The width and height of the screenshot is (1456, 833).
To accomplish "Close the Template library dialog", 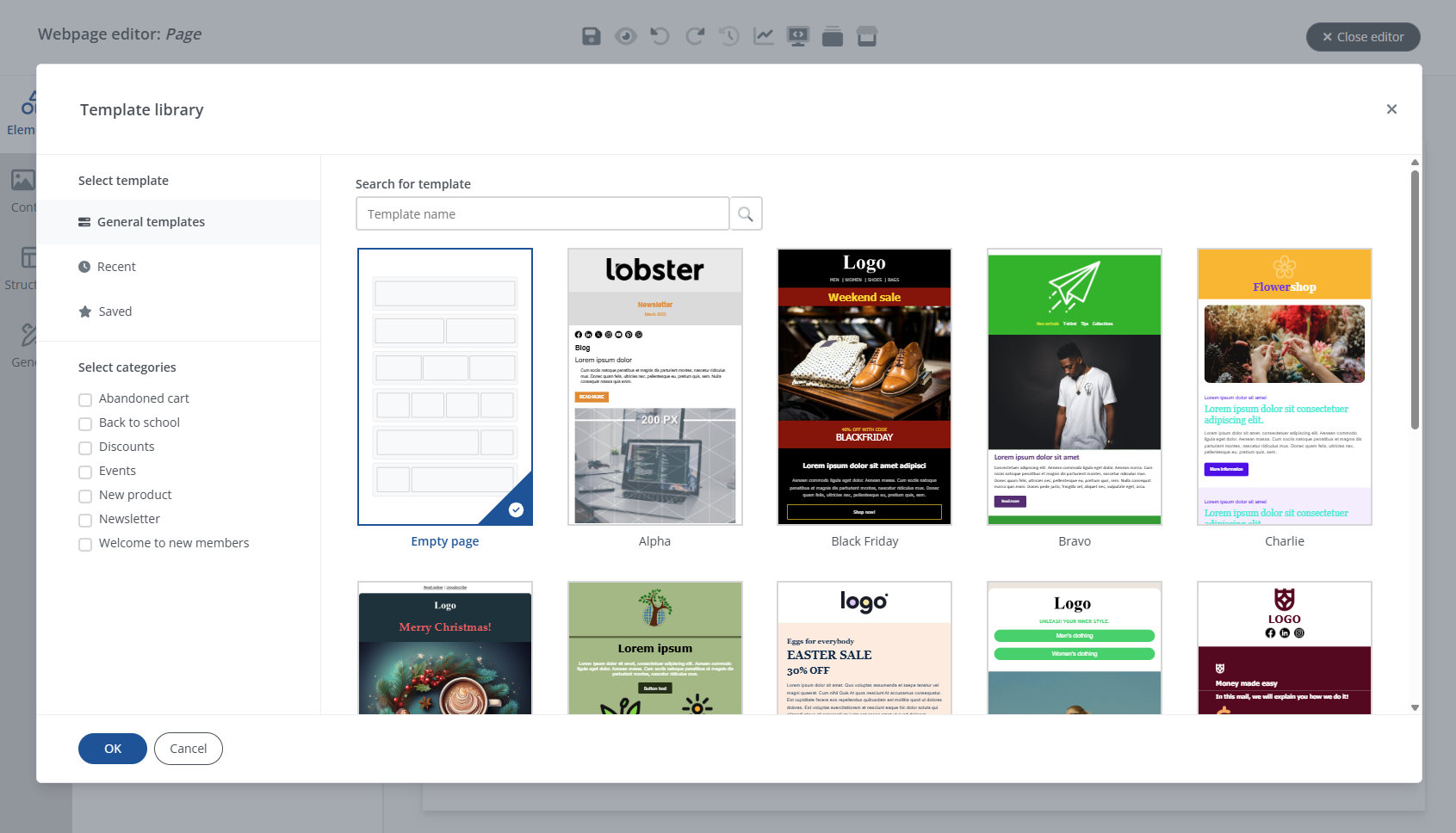I will (1391, 109).
